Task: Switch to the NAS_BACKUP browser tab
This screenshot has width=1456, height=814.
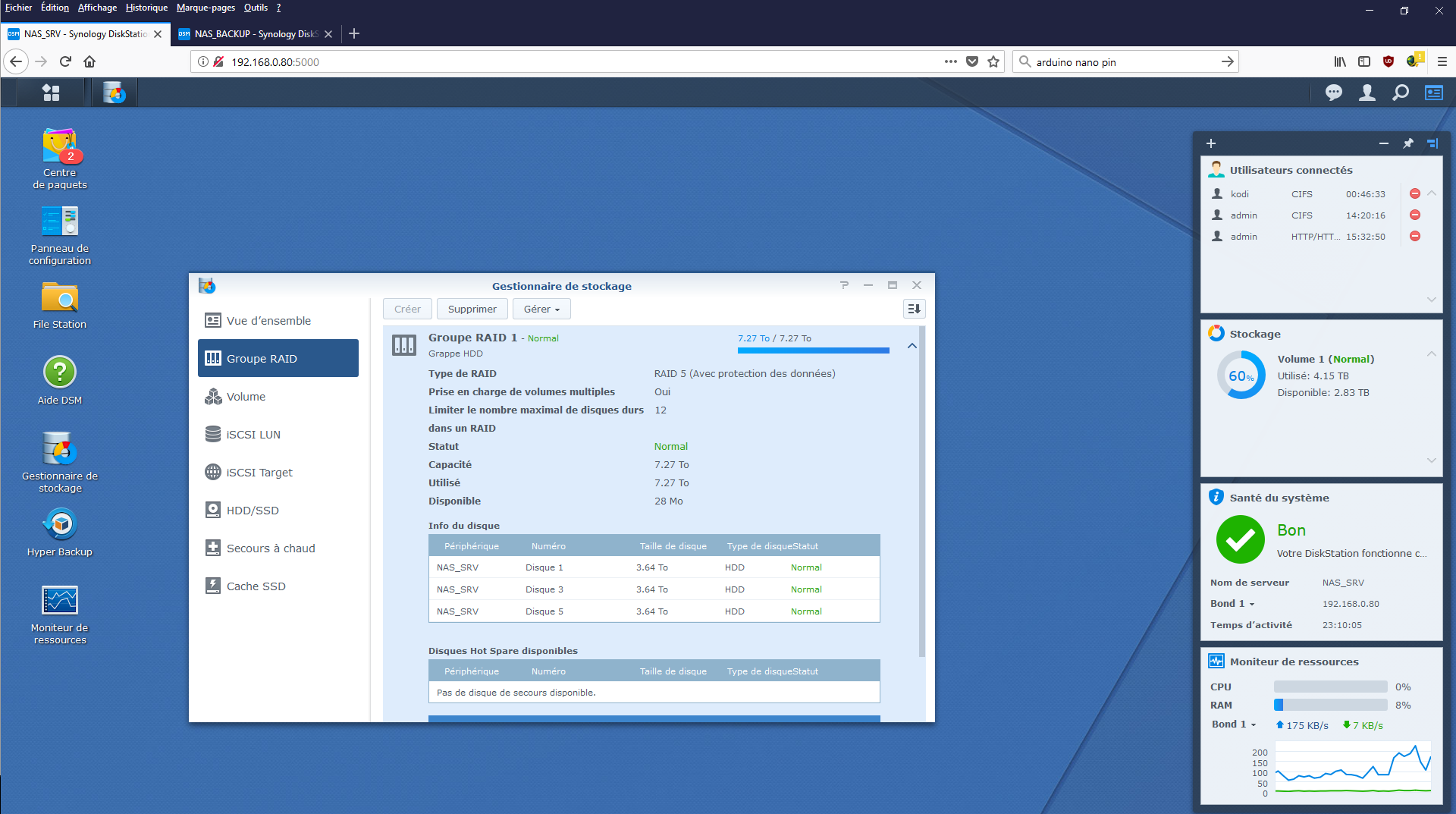Action: [x=256, y=34]
